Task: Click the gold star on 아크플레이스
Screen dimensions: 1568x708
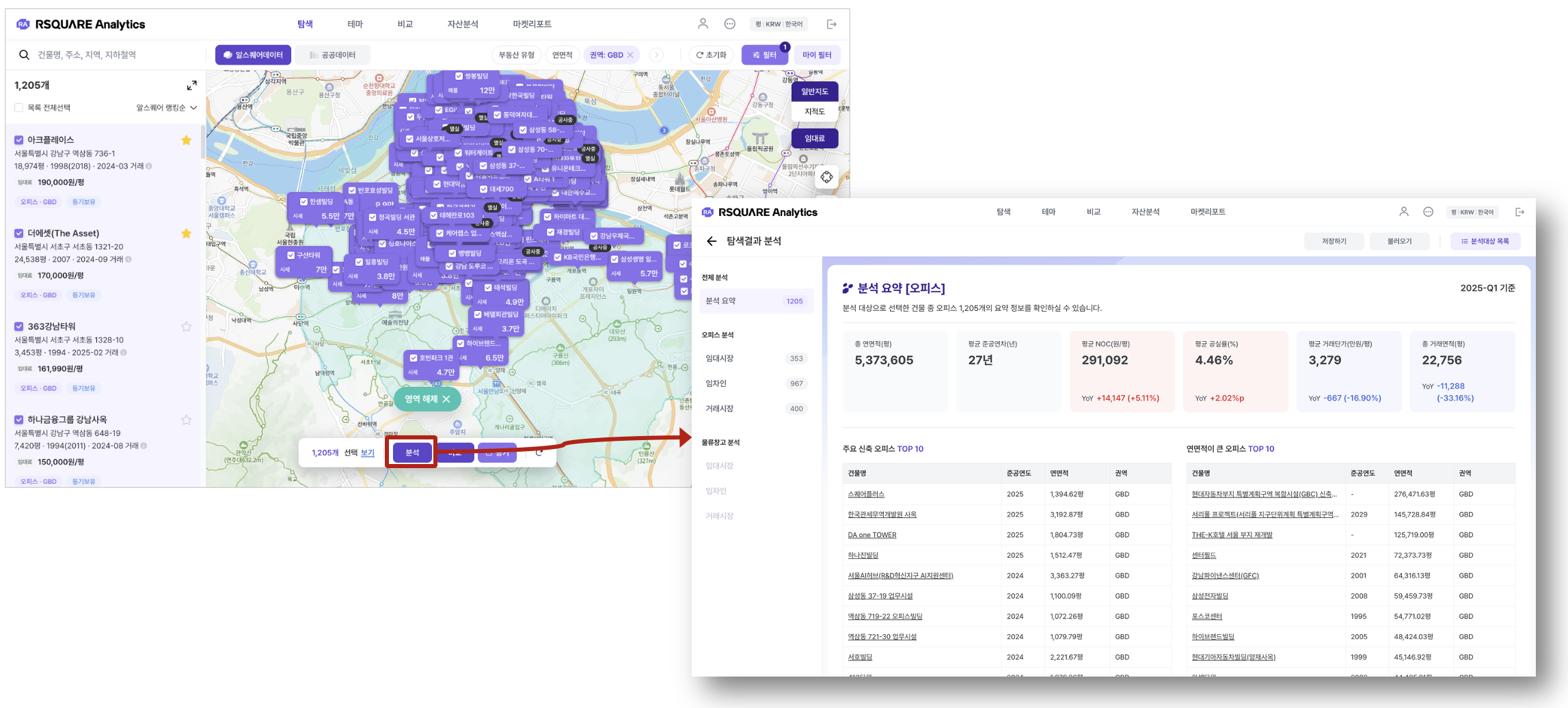Action: [186, 140]
